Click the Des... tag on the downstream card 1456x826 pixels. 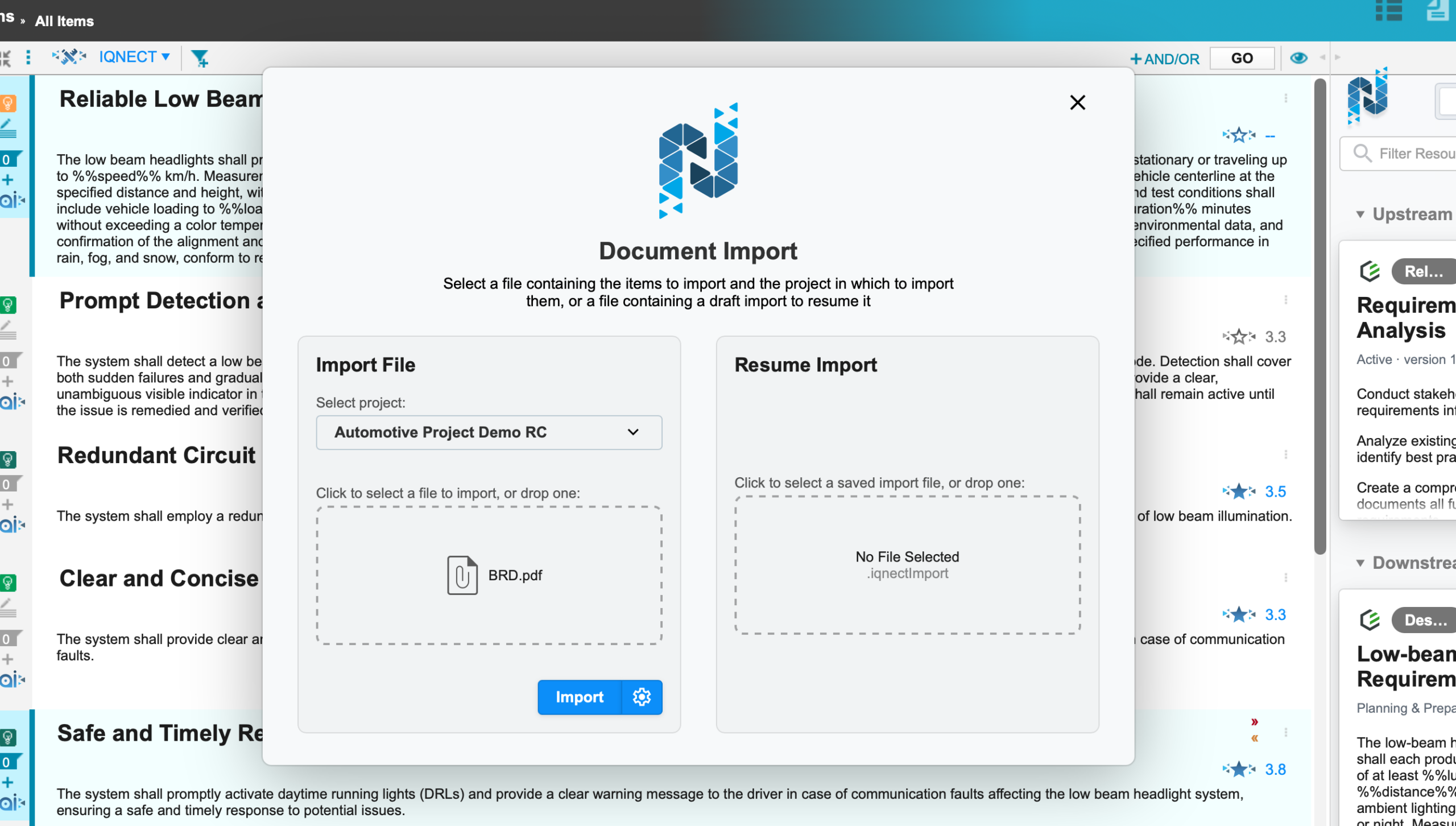(1424, 620)
